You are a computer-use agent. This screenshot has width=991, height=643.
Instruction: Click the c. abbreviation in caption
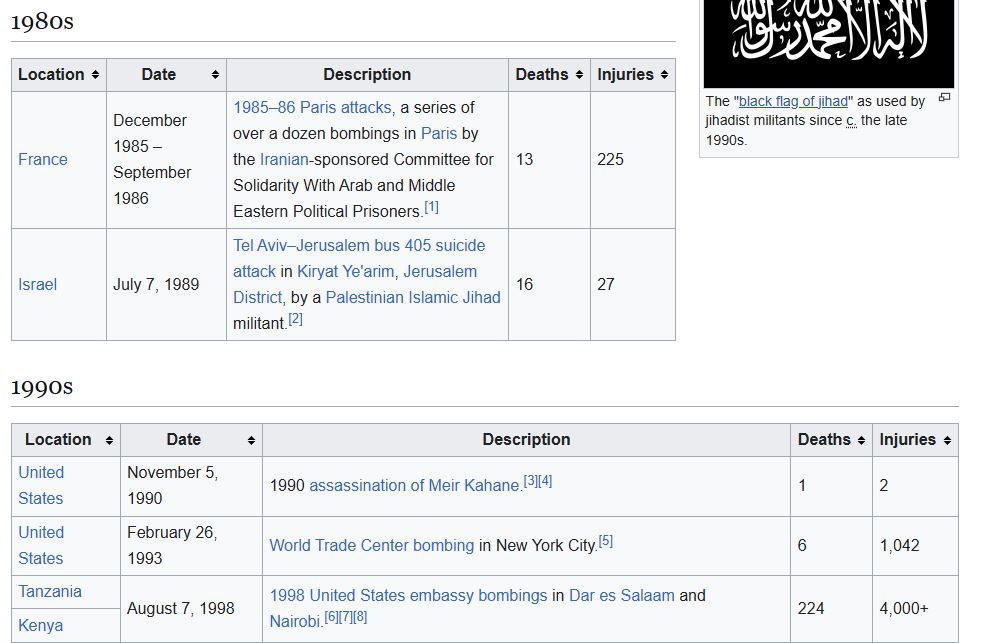851,120
